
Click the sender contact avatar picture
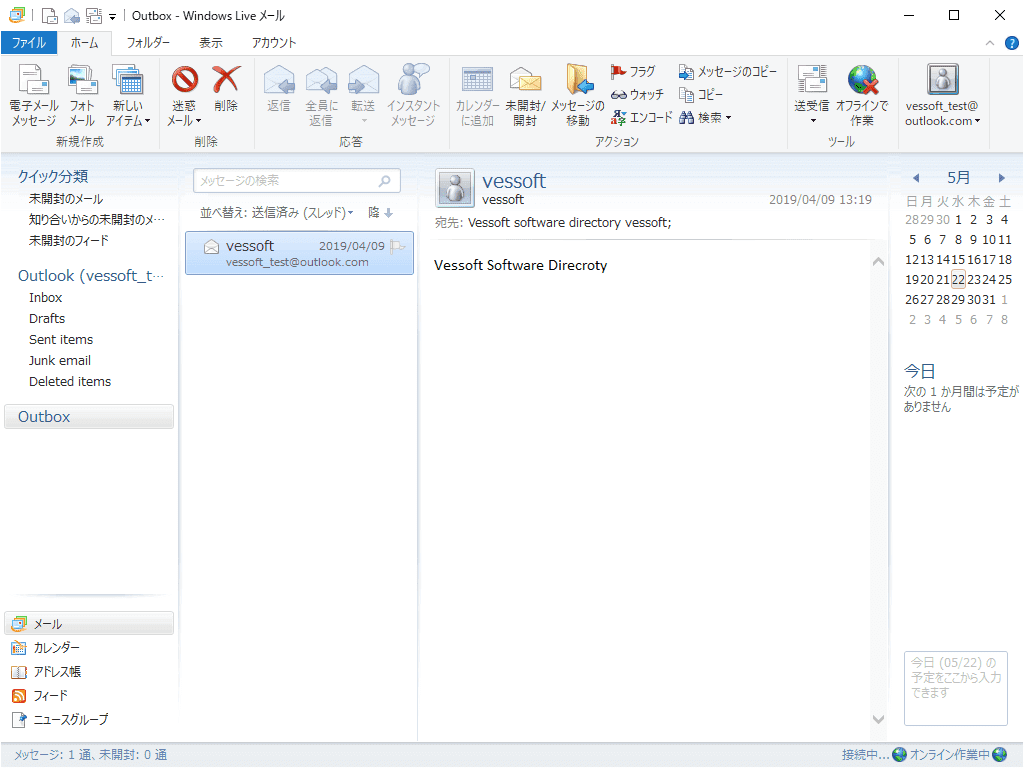point(455,189)
